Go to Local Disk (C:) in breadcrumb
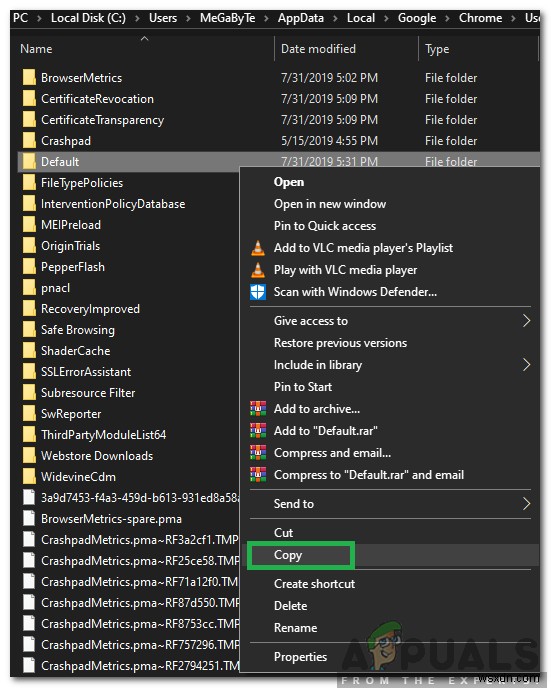 click(88, 18)
